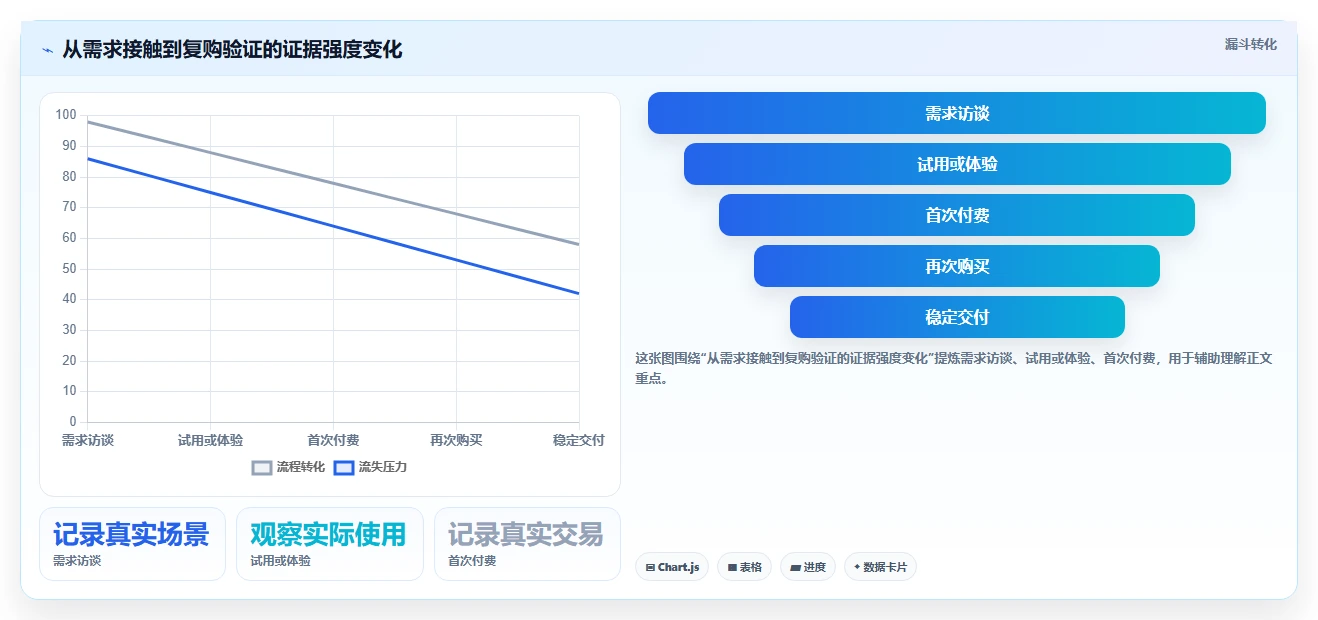Click x-axis label 稳定交付
This screenshot has height=620, width=1318.
click(x=579, y=440)
